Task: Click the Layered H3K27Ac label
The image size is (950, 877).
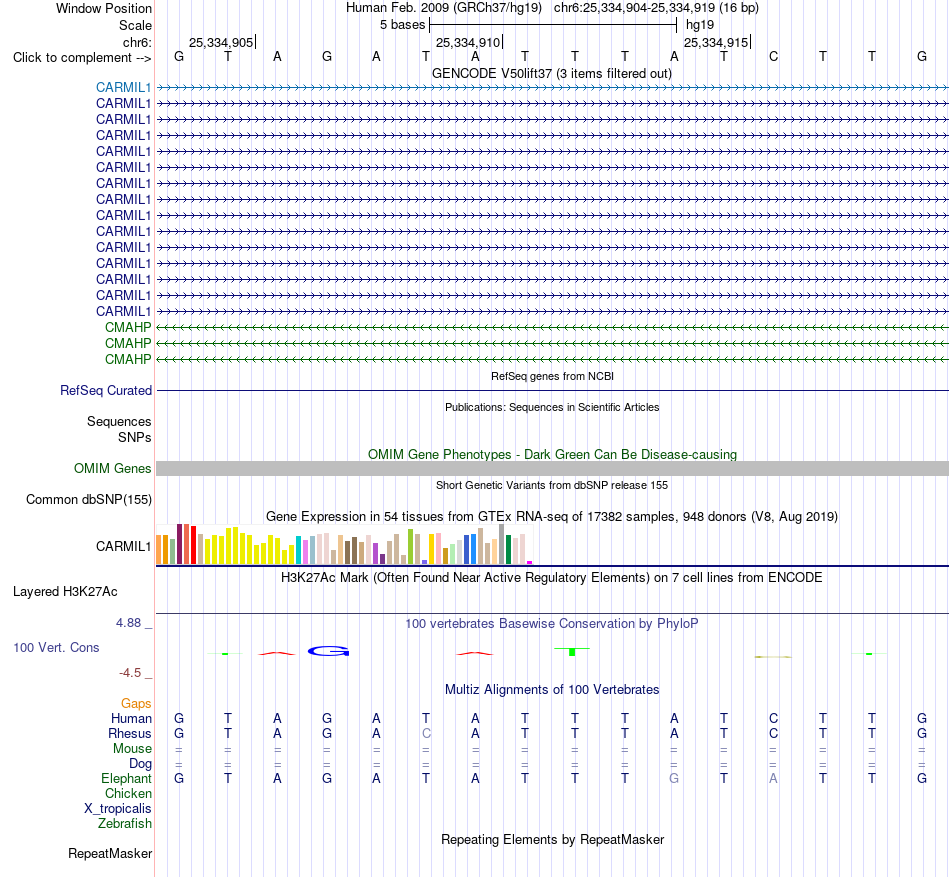Action: (x=65, y=592)
